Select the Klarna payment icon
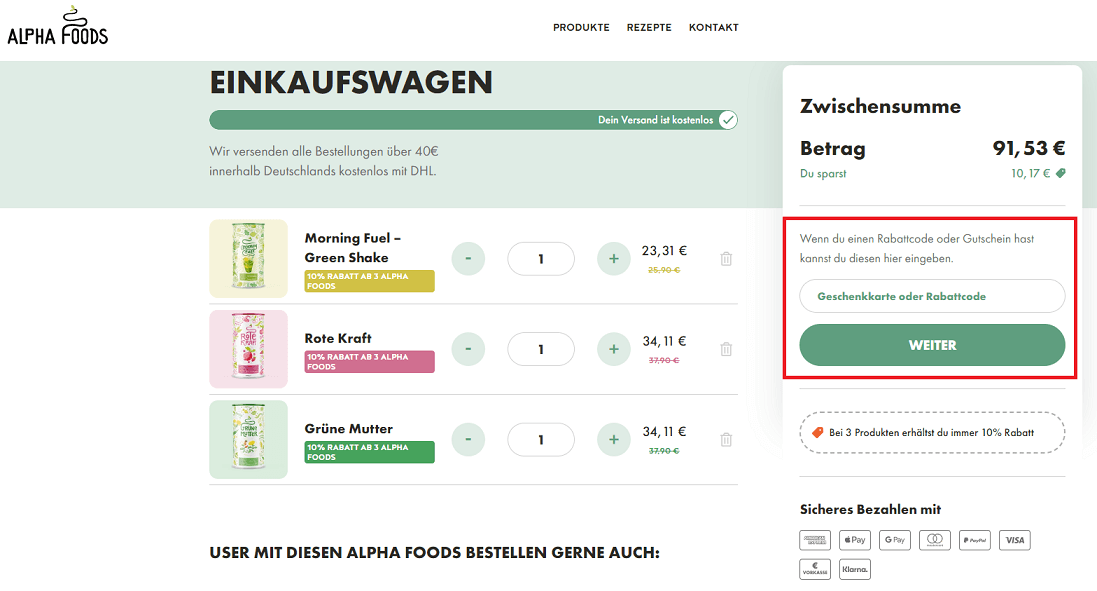The height and width of the screenshot is (591, 1097). click(x=855, y=569)
